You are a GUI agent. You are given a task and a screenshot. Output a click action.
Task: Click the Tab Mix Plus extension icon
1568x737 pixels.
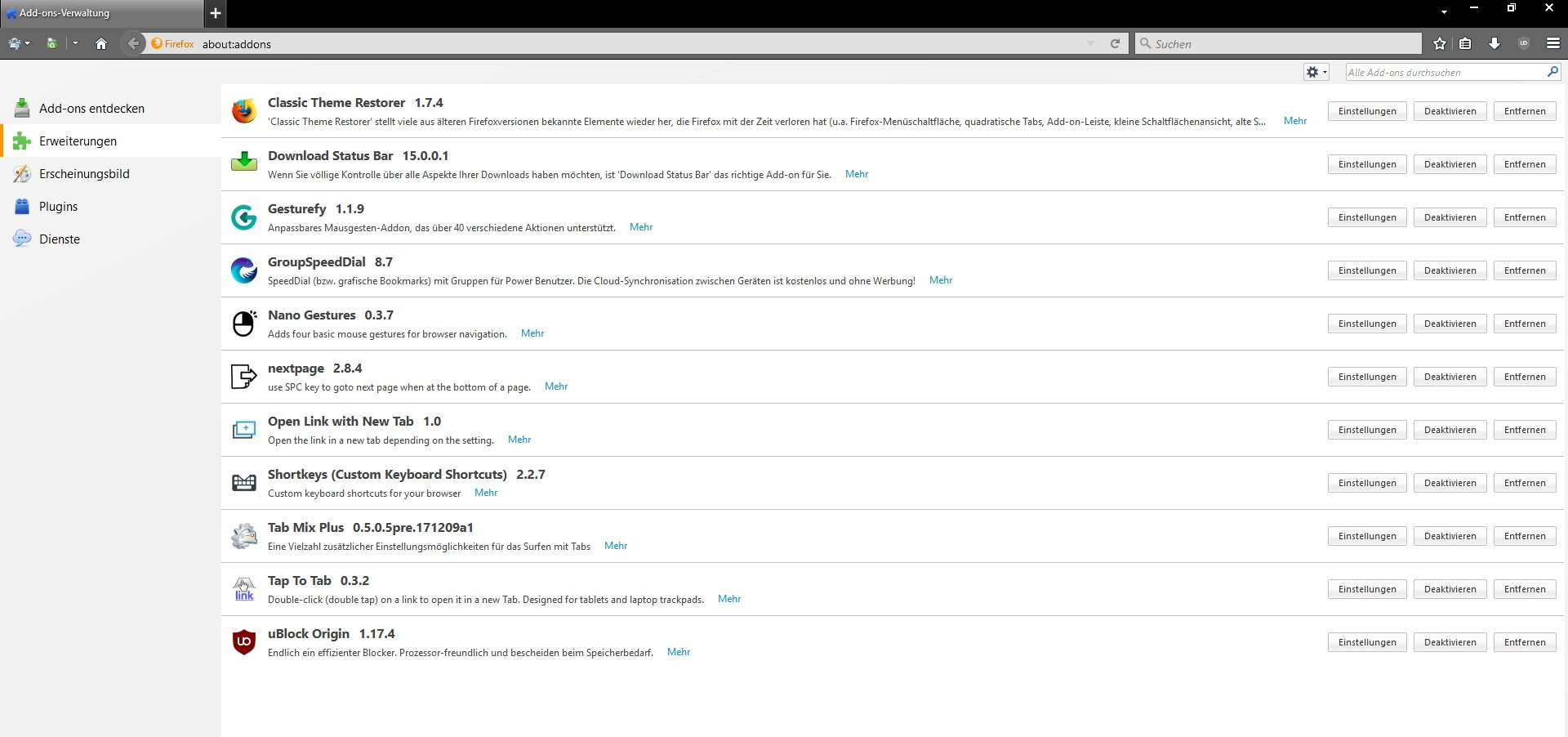(x=243, y=536)
